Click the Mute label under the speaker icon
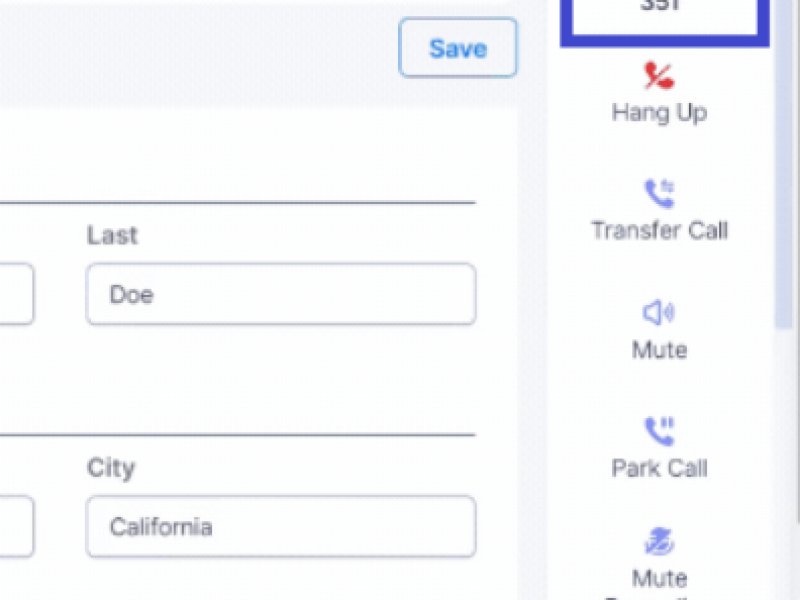 tap(659, 350)
